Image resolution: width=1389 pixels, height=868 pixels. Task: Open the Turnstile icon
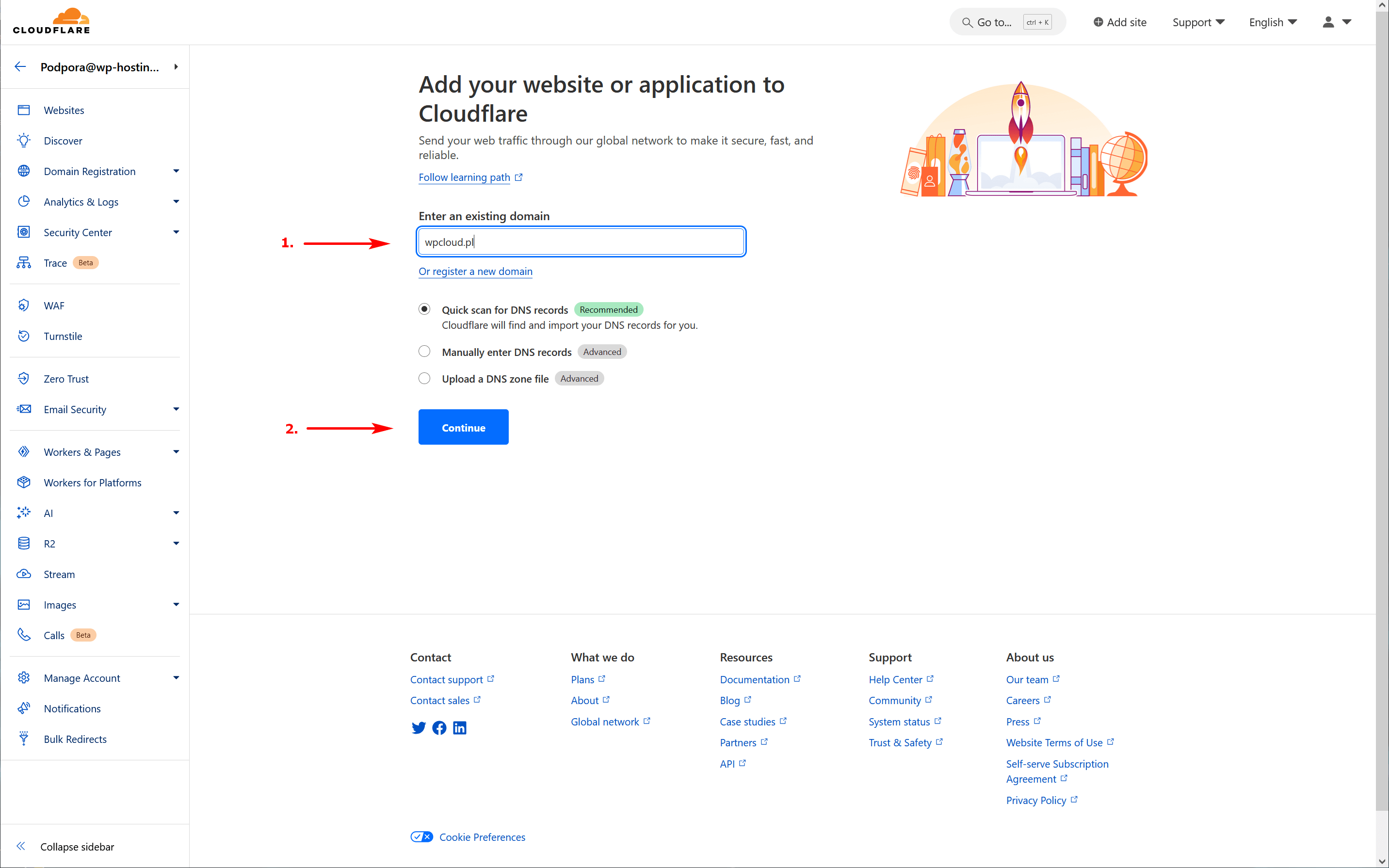pos(24,335)
